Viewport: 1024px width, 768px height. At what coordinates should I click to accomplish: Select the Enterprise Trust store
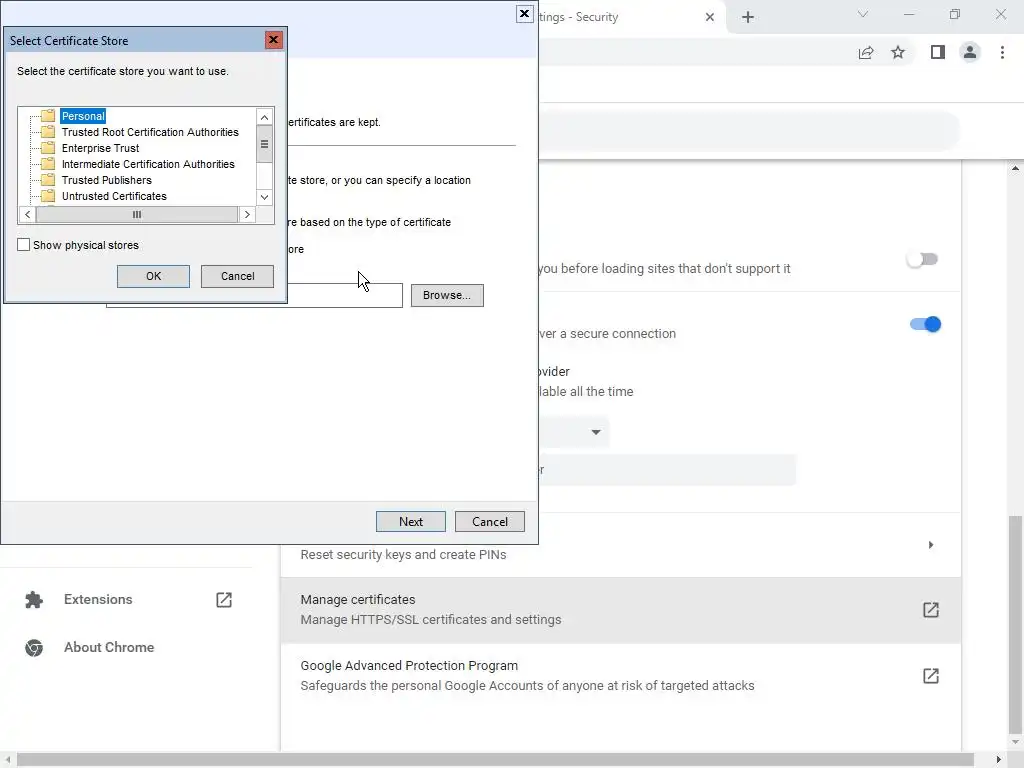(x=100, y=148)
